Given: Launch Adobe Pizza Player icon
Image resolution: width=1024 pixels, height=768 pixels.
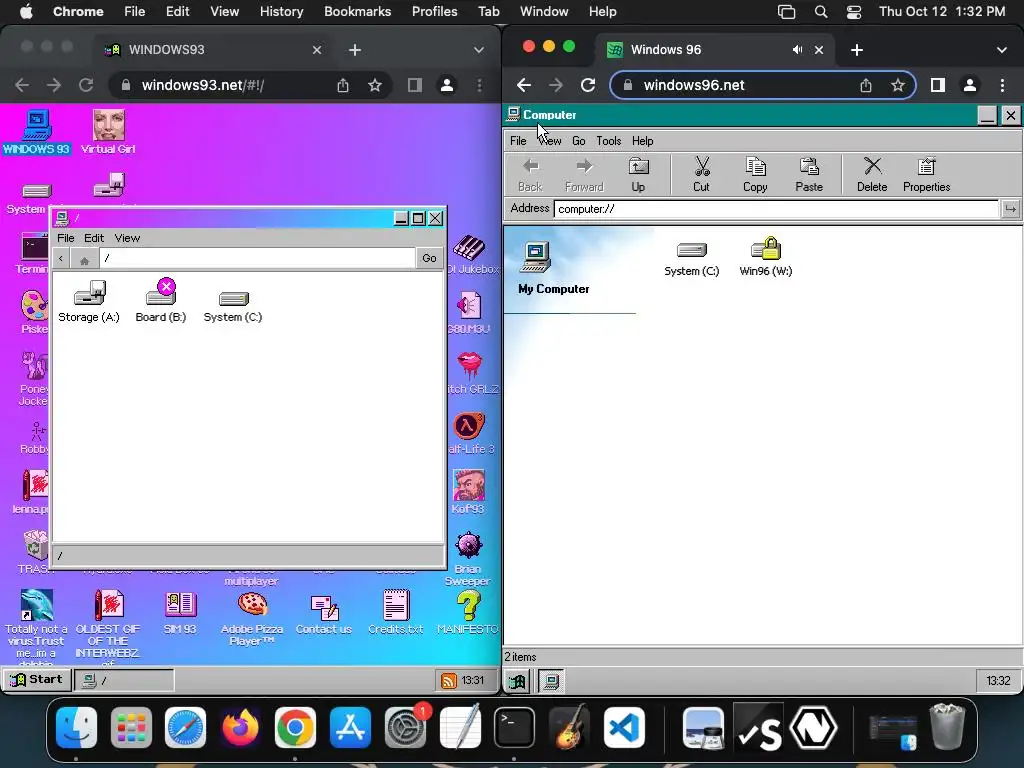Looking at the screenshot, I should [252, 618].
